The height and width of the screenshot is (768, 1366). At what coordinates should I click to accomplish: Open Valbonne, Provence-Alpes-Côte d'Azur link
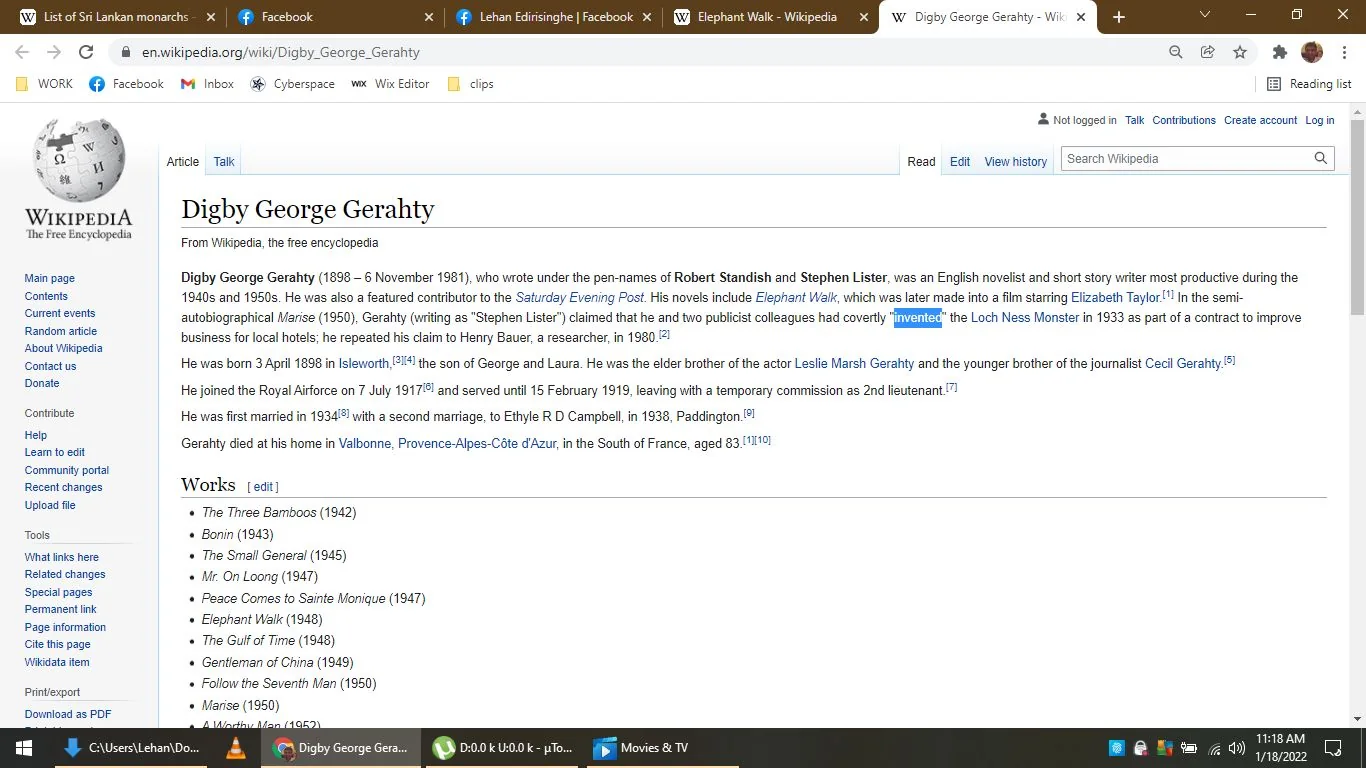(448, 443)
